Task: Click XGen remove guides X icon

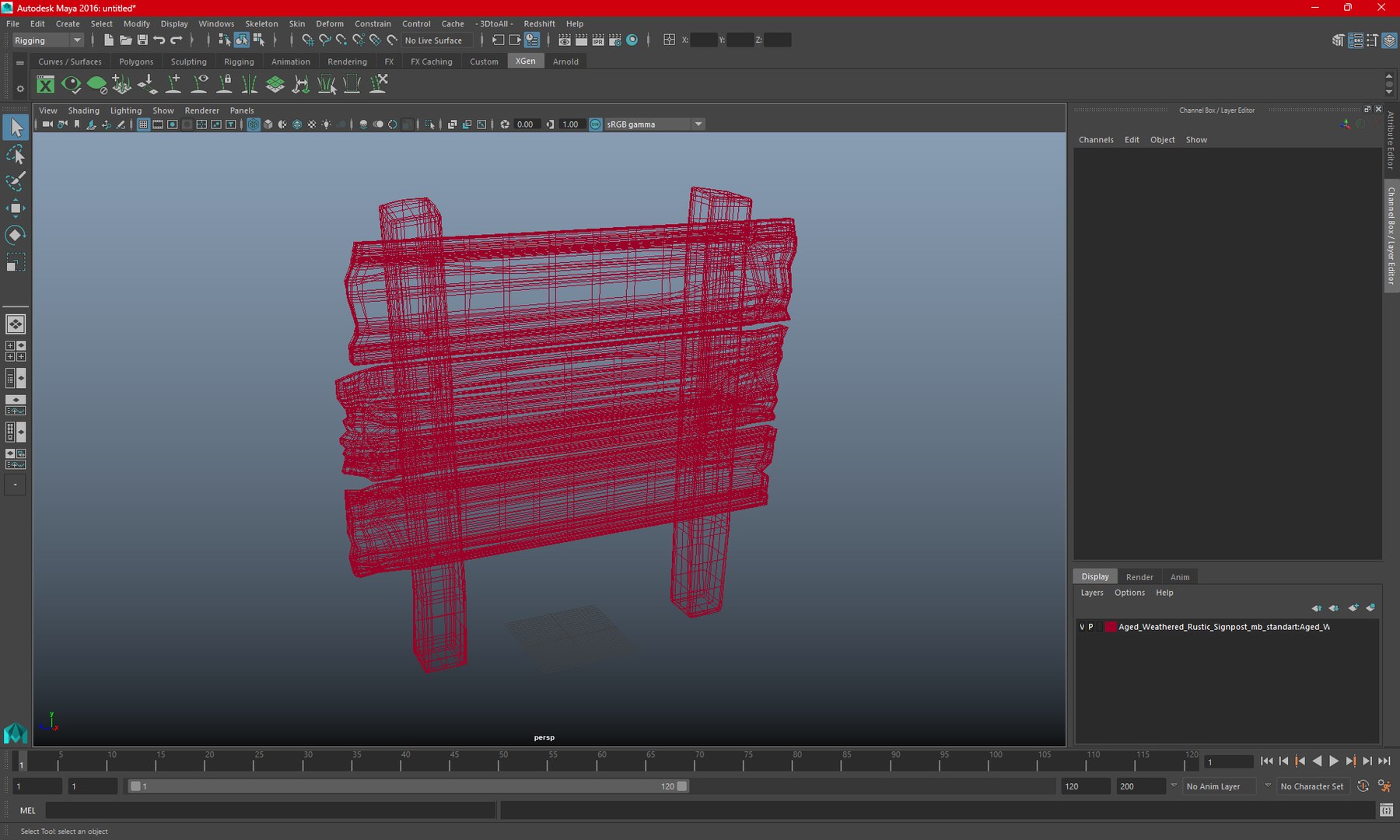Action: pyautogui.click(x=378, y=84)
